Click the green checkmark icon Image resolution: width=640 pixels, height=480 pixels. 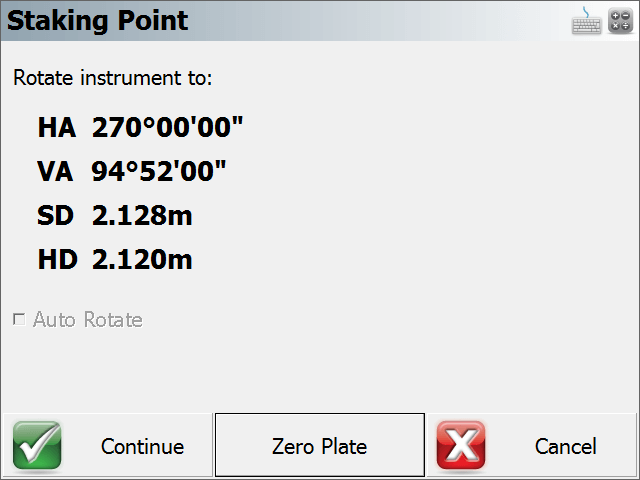click(37, 445)
